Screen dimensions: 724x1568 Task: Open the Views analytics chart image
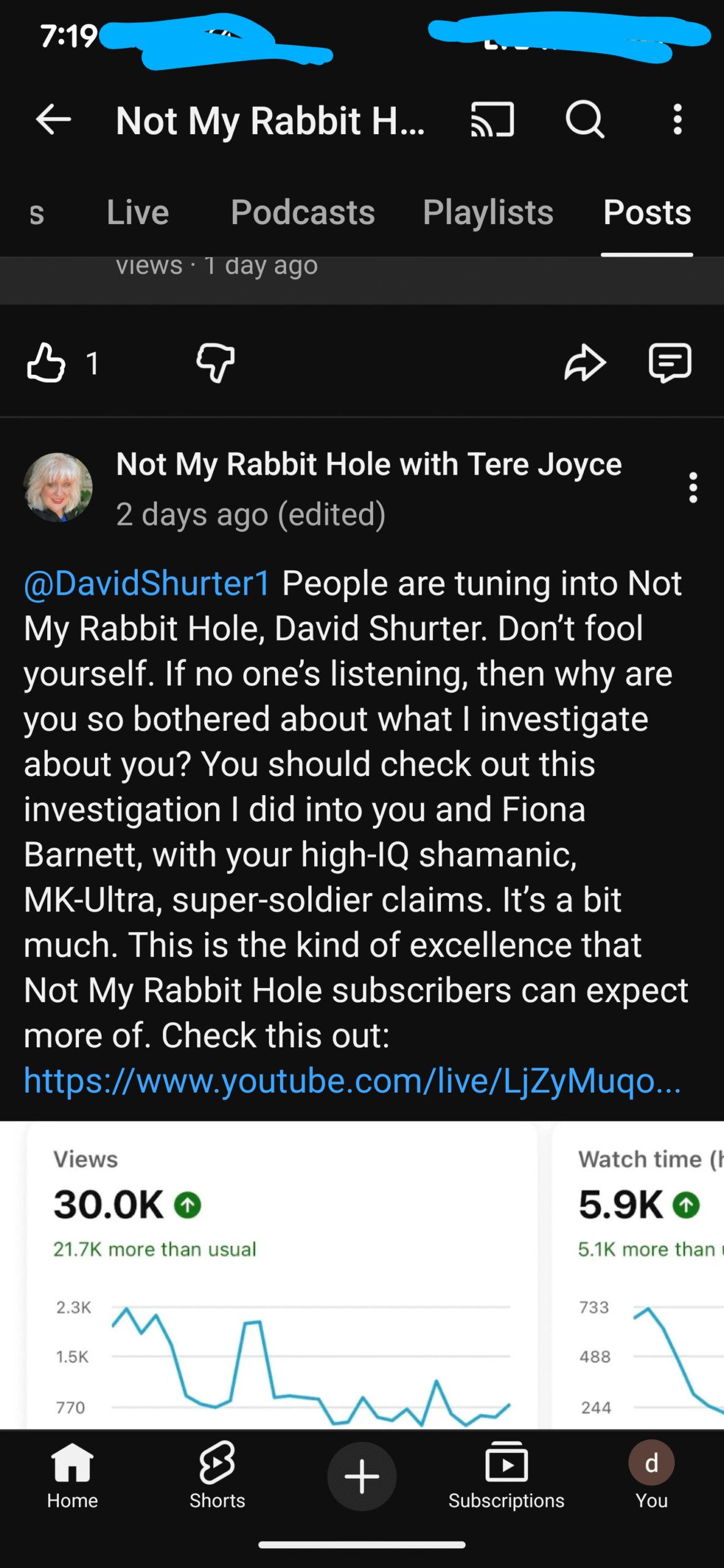[282, 1275]
